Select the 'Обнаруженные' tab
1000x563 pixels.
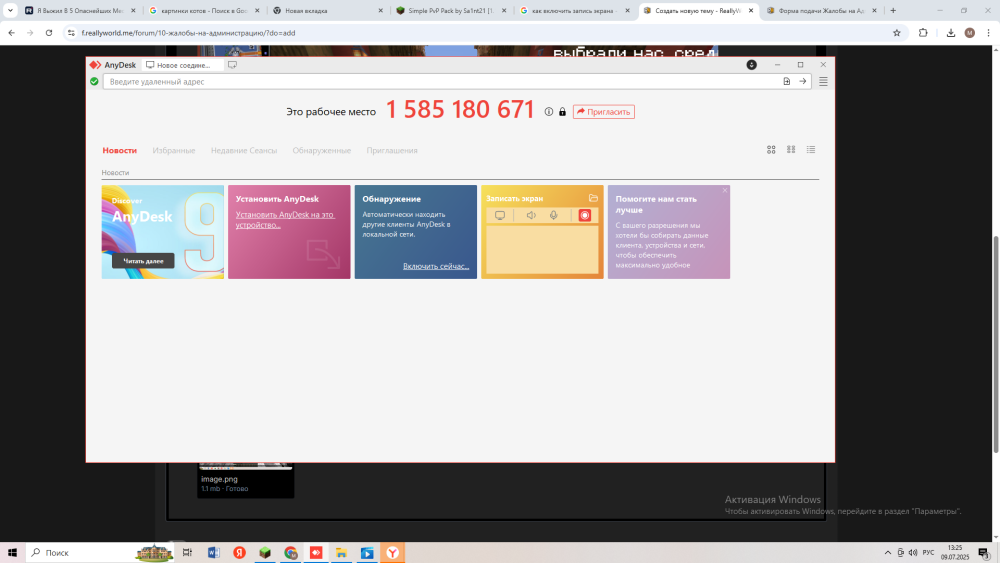(321, 150)
